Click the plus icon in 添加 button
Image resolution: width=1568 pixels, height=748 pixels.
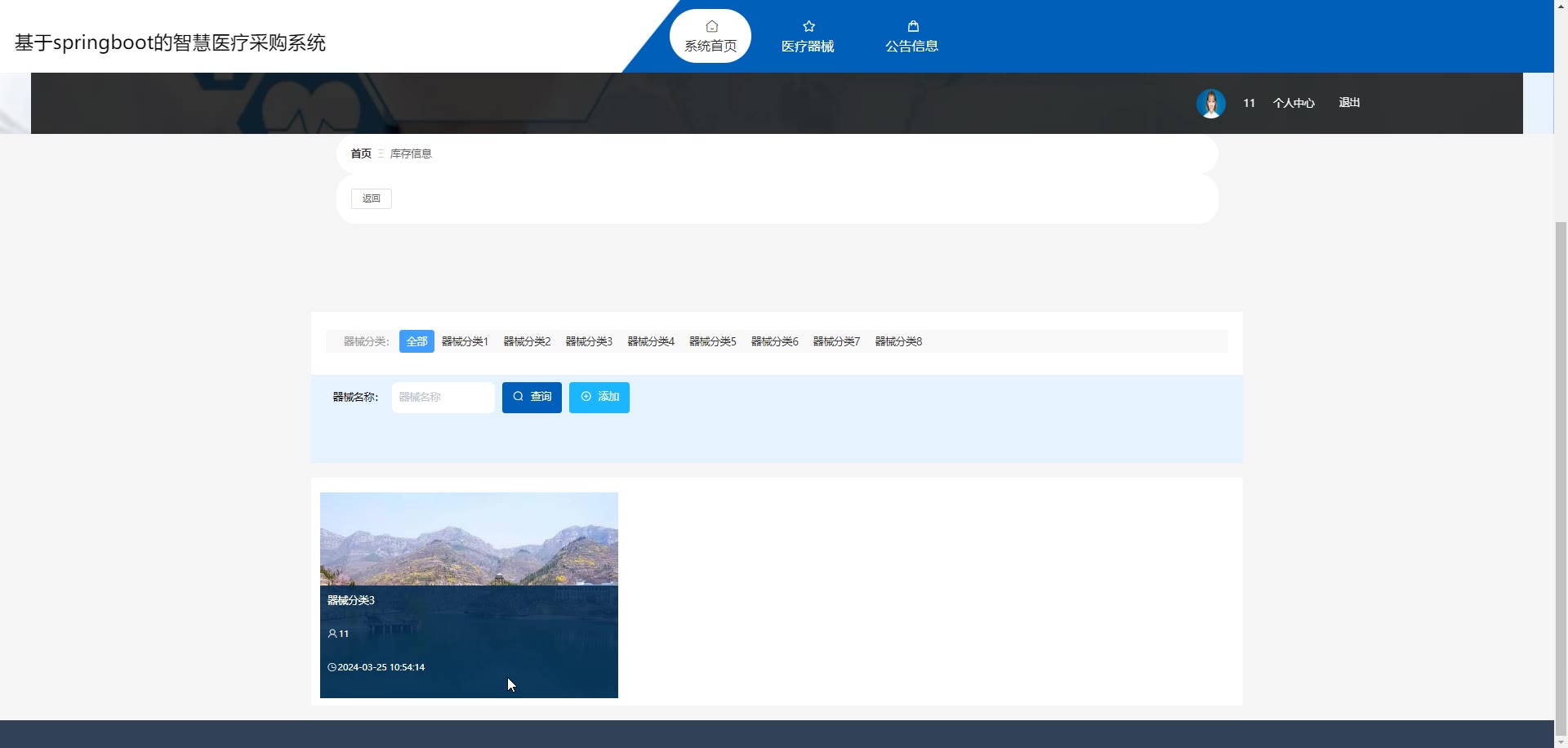point(586,396)
